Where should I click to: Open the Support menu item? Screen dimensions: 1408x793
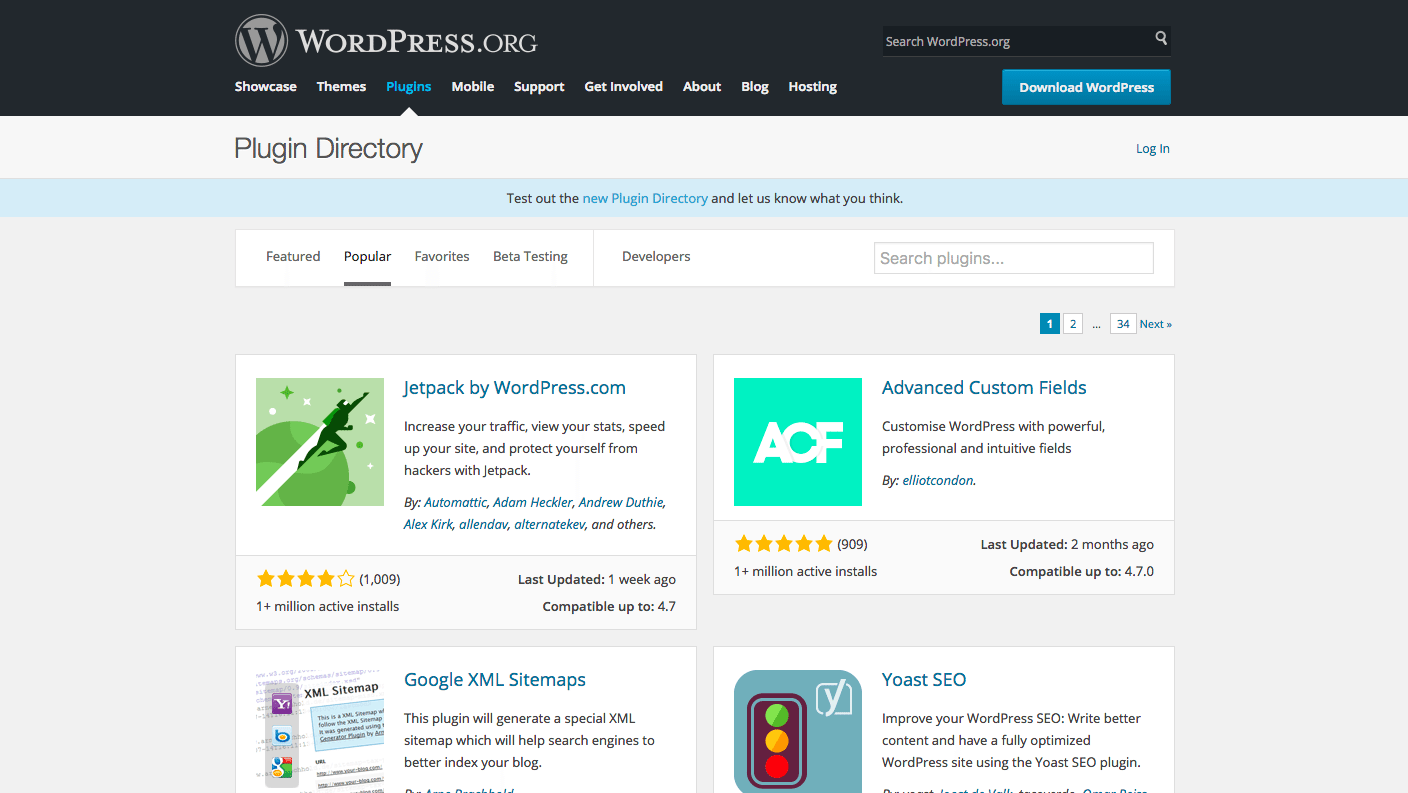point(539,86)
